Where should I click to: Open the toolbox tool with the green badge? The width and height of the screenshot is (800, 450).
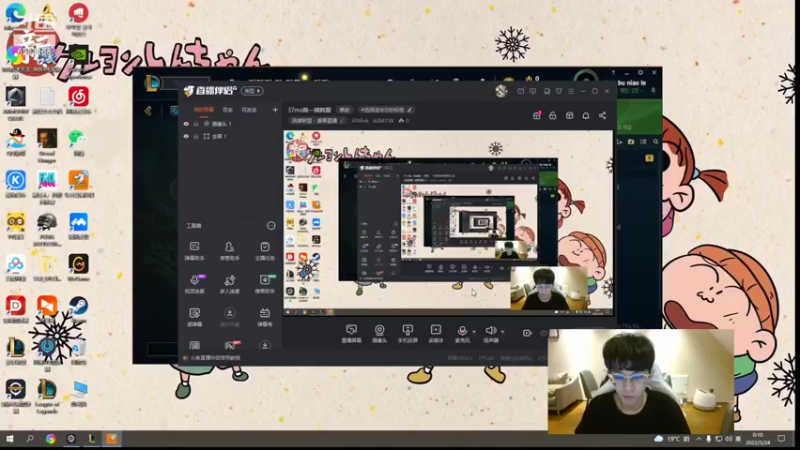[265, 284]
